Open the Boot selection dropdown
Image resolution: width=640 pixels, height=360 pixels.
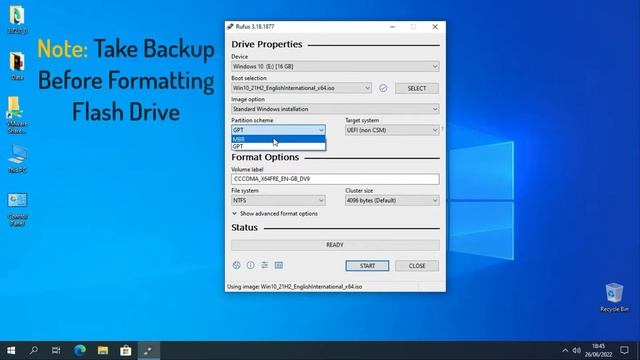click(x=301, y=88)
